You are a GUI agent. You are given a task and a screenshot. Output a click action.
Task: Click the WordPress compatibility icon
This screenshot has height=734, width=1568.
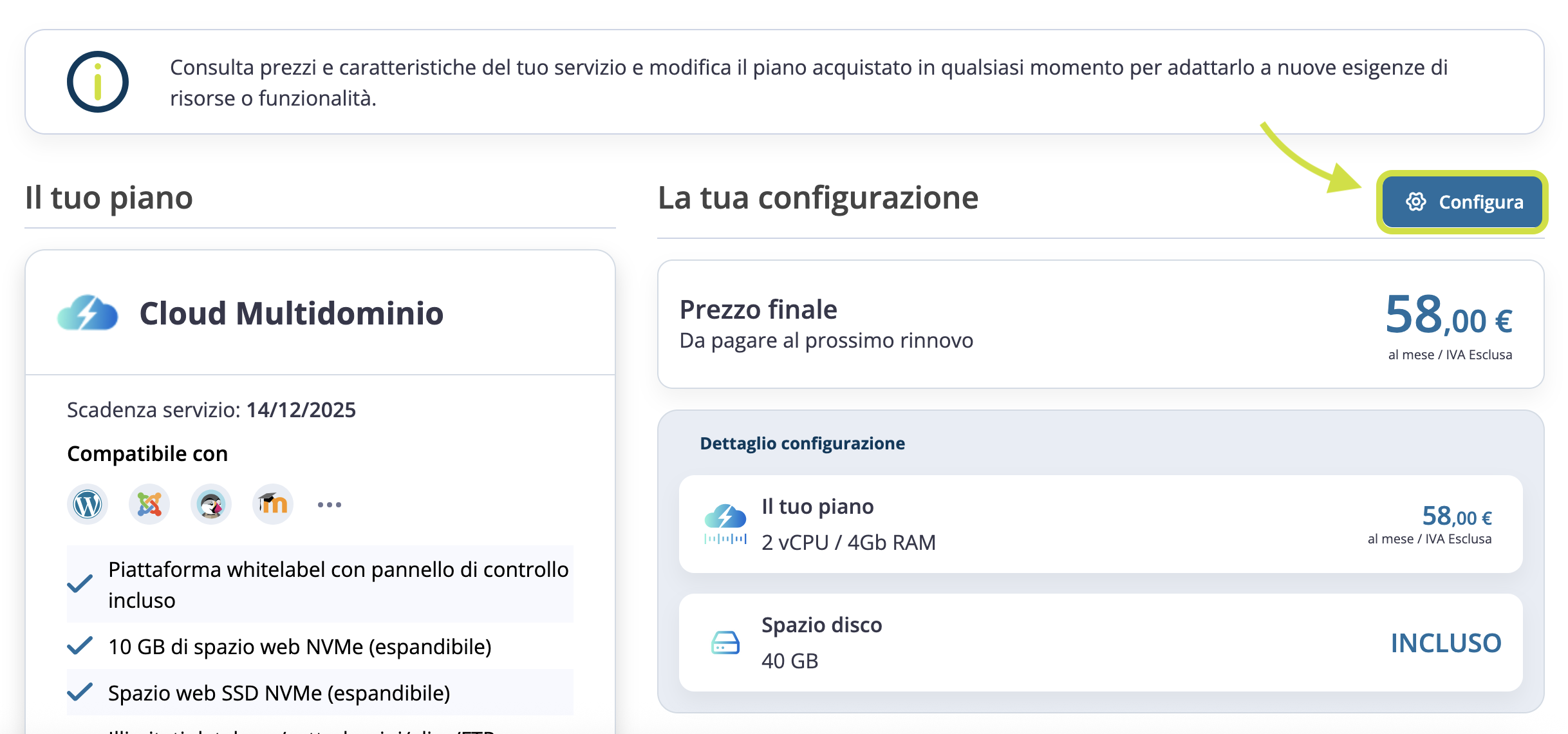[x=88, y=504]
